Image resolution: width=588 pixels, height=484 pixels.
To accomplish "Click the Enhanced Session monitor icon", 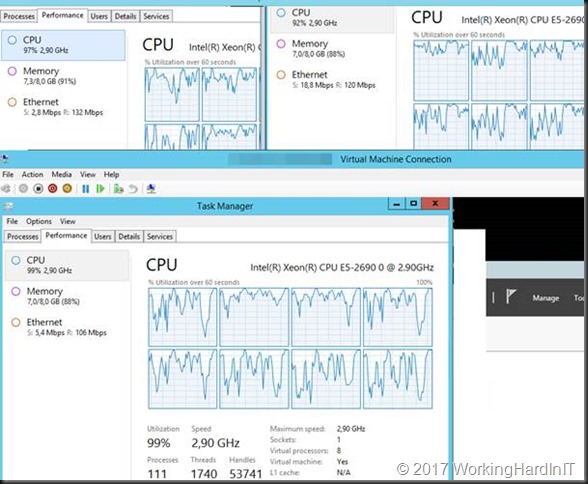I will (x=151, y=189).
